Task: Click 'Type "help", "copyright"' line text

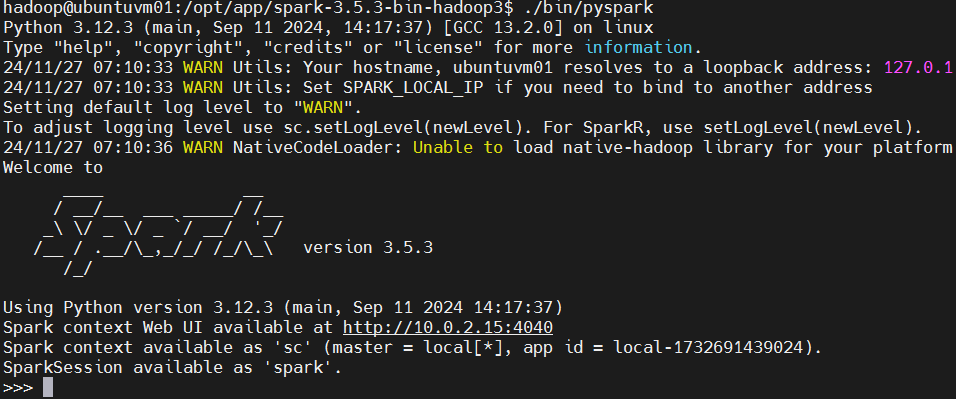Action: (x=128, y=48)
